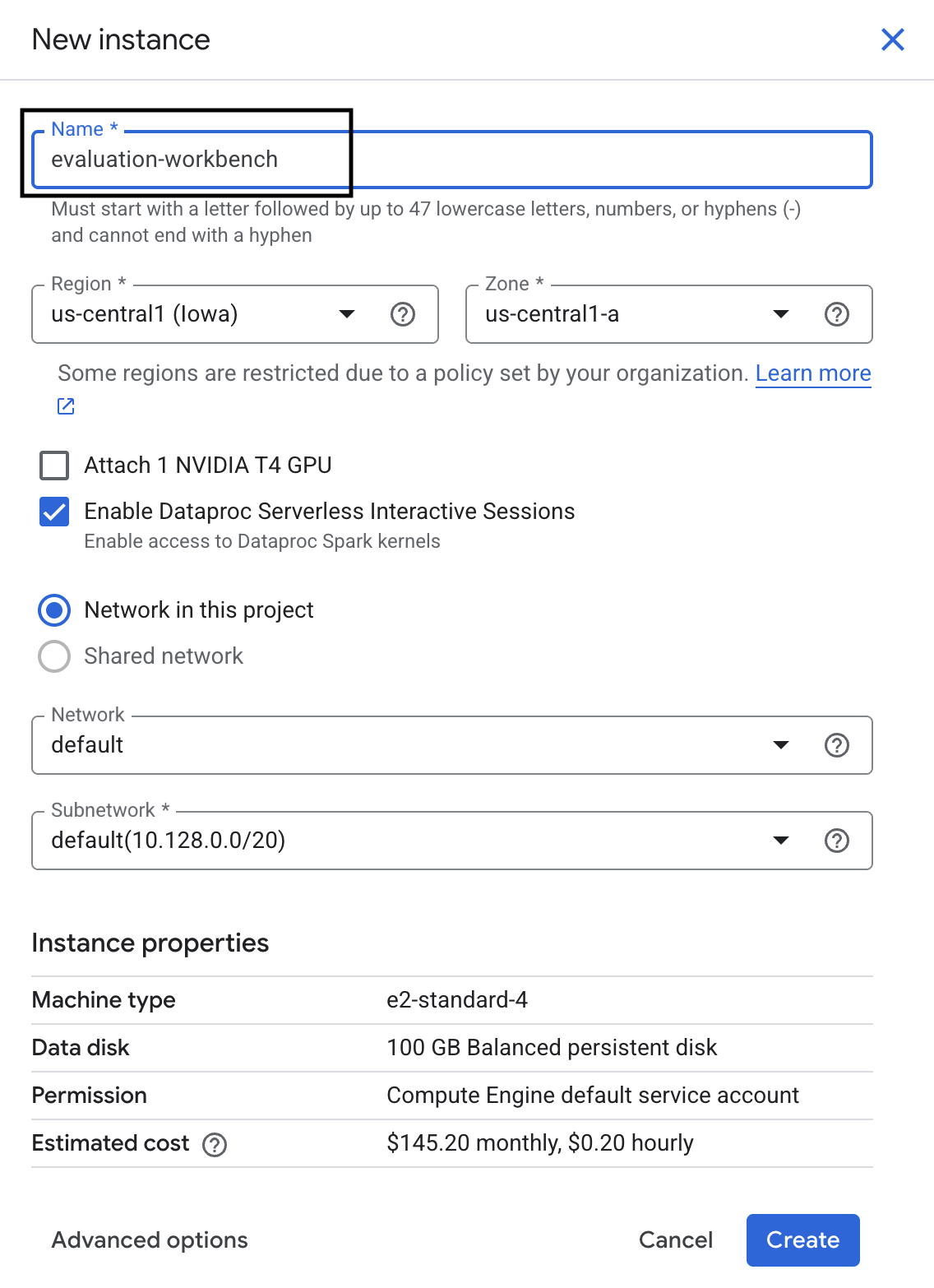Click the Zone help icon
This screenshot has width=934, height=1288.
pyautogui.click(x=836, y=314)
